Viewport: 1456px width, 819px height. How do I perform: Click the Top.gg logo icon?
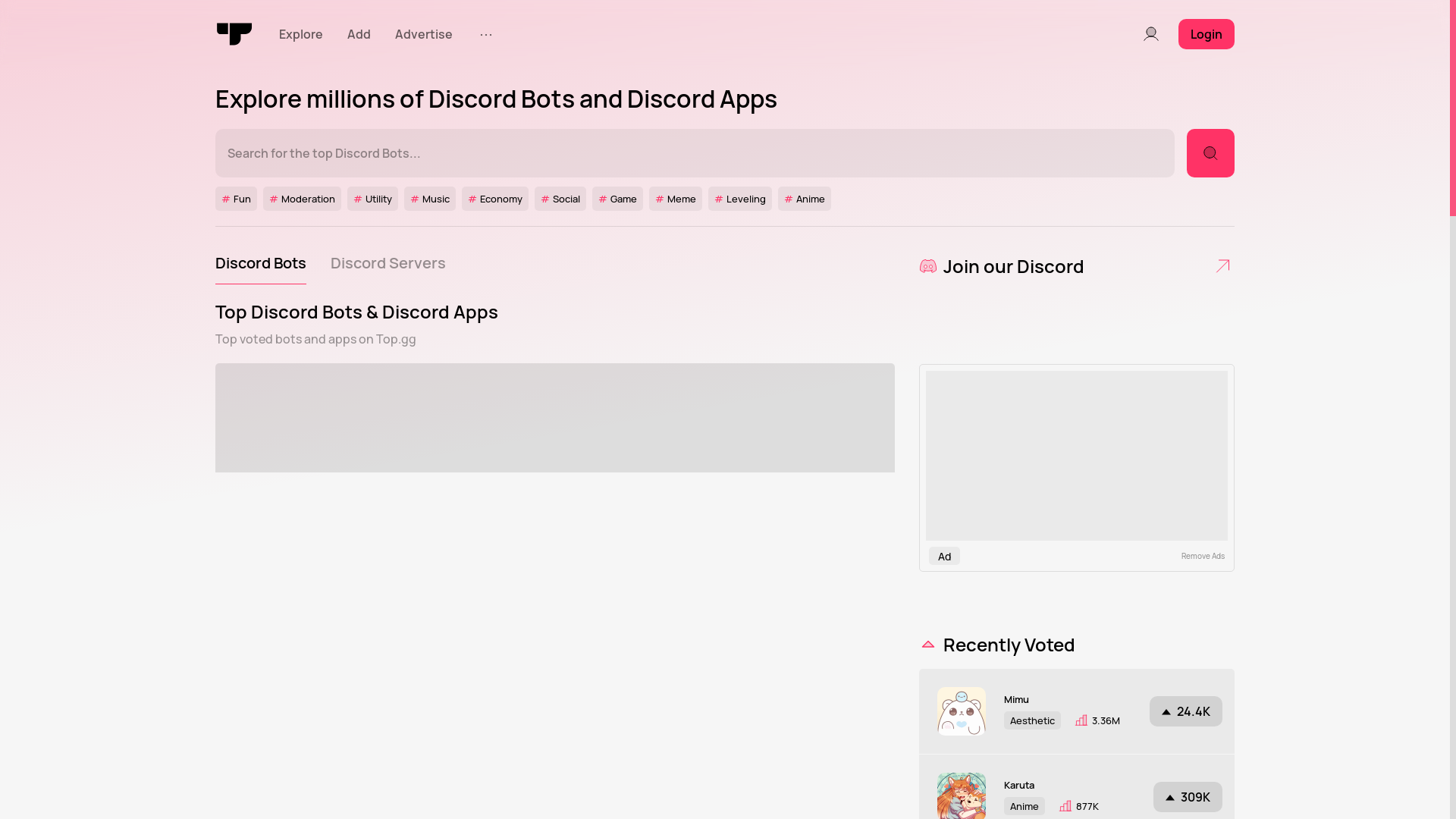tap(234, 34)
